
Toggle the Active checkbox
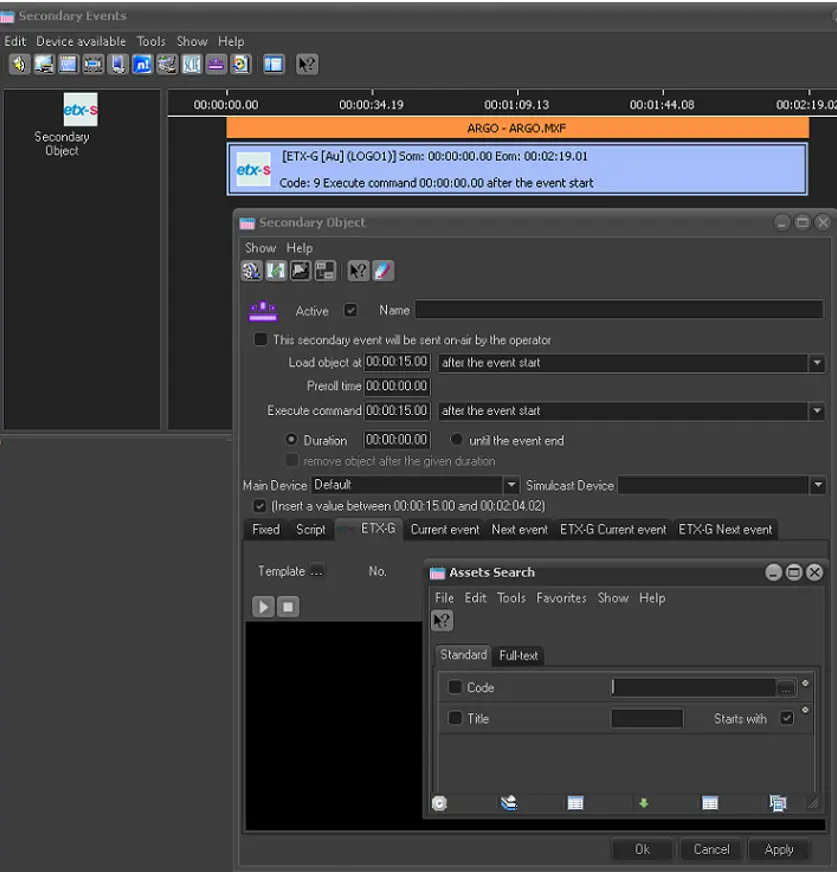pos(350,310)
